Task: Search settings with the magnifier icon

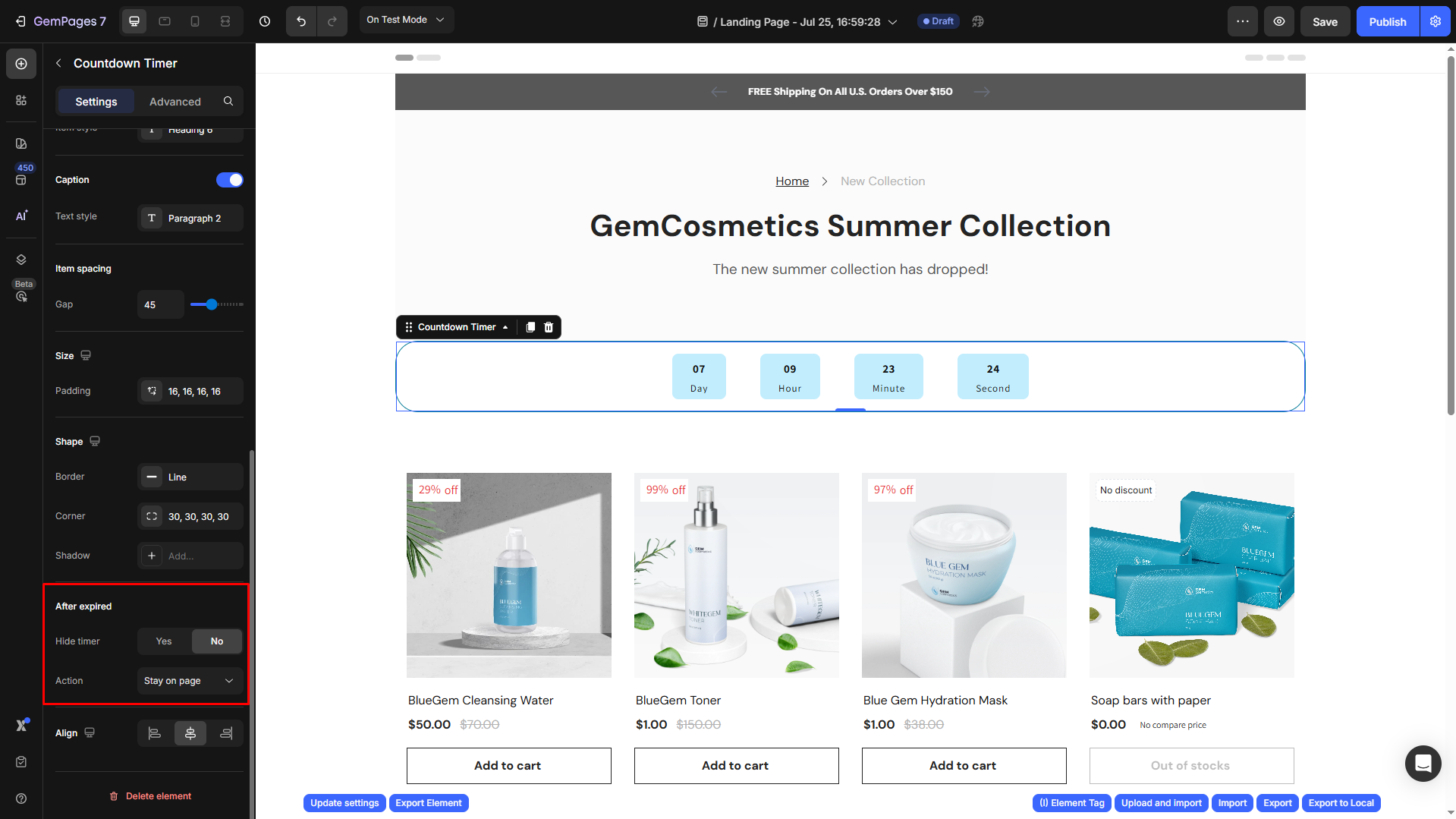Action: point(228,101)
